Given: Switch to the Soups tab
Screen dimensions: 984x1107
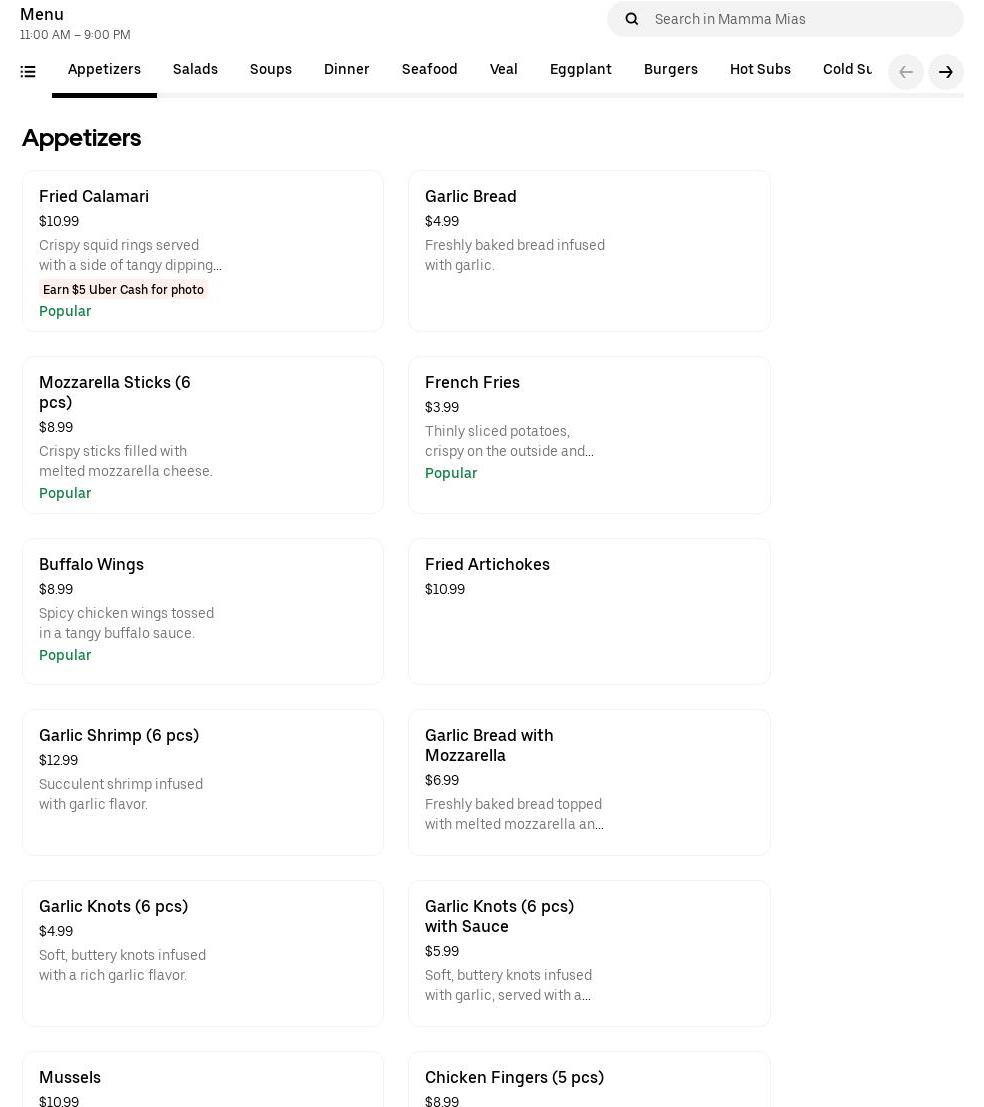Looking at the screenshot, I should click(270, 70).
